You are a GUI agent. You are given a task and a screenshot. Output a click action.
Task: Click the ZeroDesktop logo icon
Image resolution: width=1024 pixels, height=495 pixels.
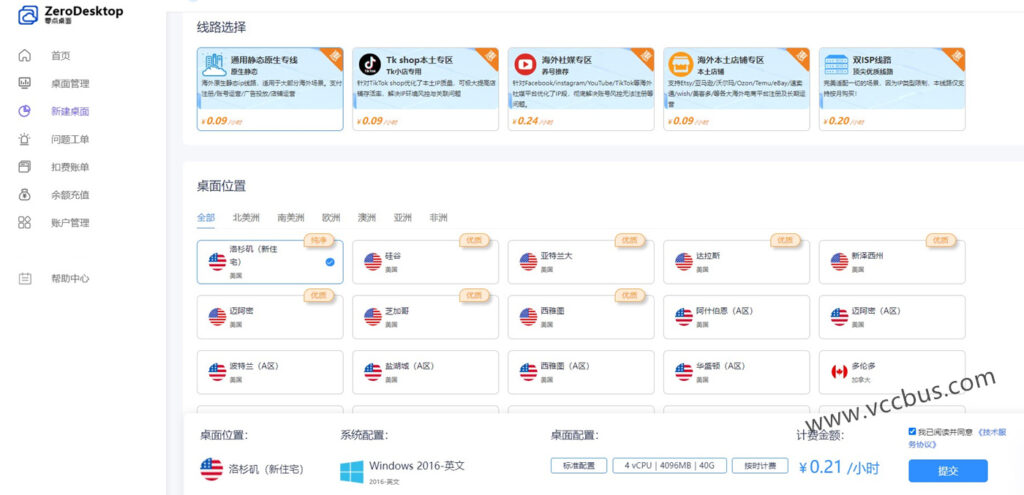tap(26, 15)
